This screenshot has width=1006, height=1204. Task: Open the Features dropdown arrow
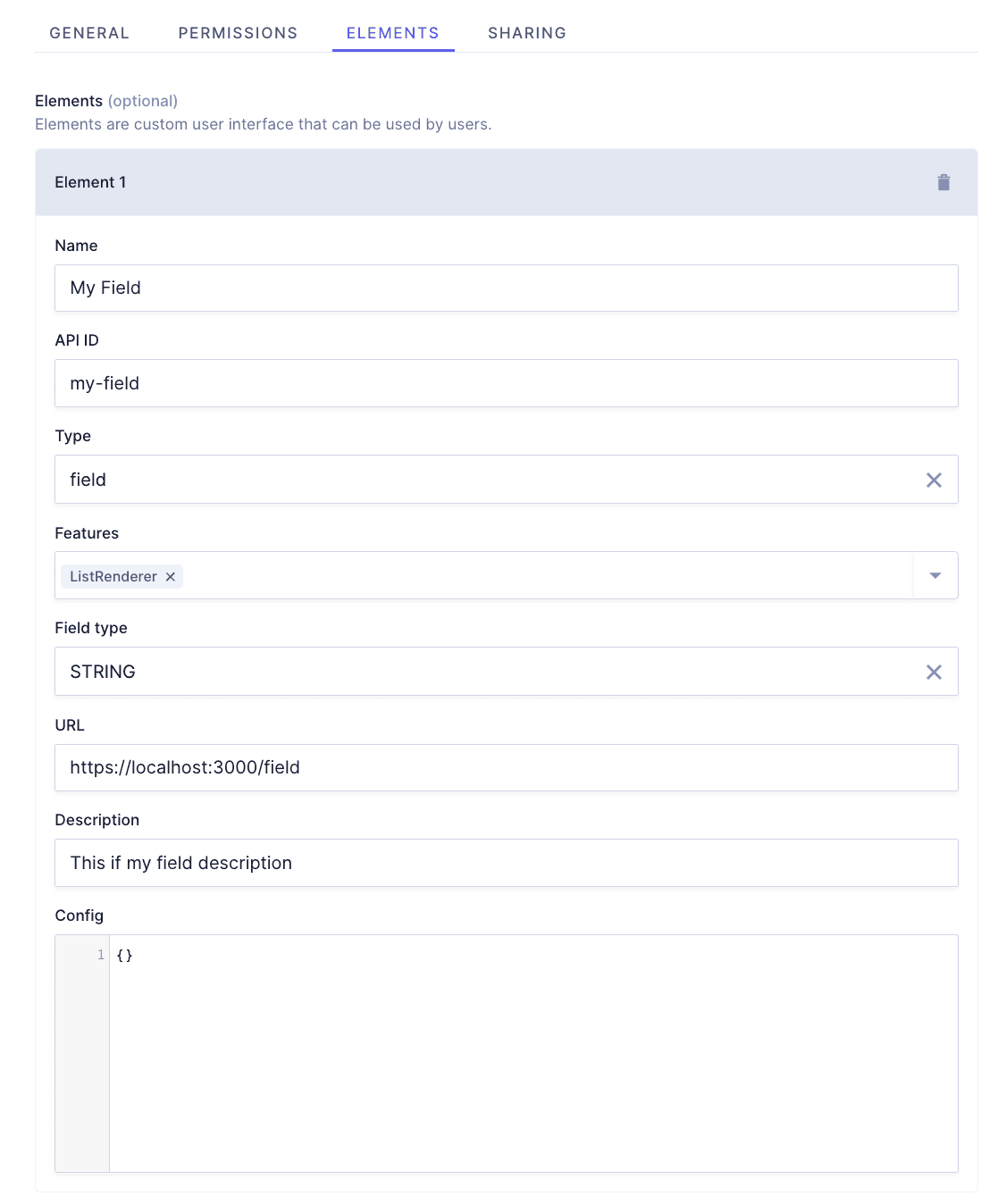click(935, 575)
